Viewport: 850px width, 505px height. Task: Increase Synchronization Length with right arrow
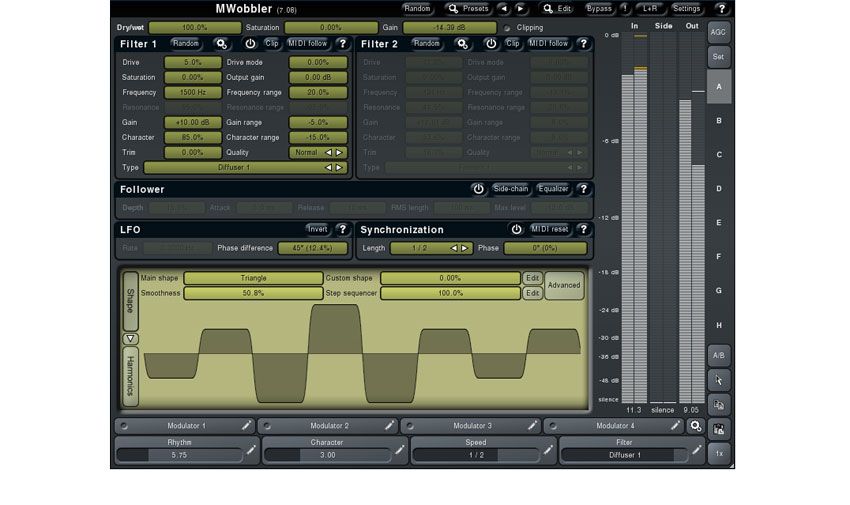pos(465,248)
